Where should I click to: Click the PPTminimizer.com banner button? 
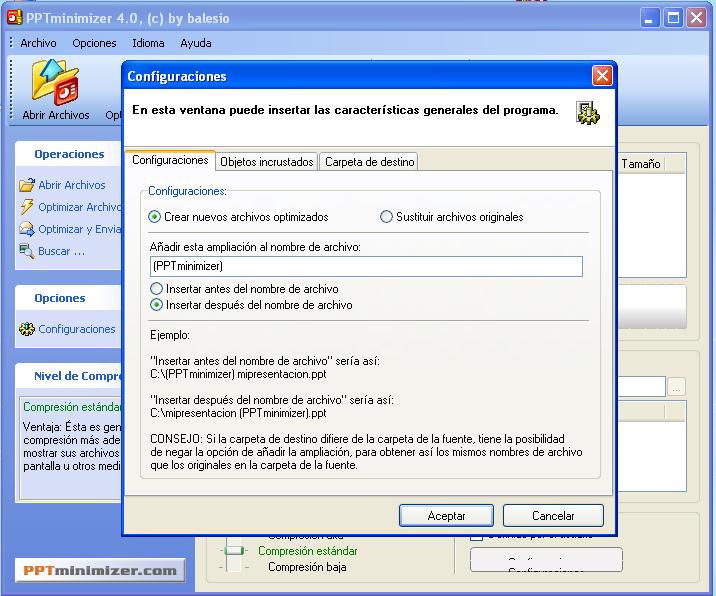tap(100, 570)
